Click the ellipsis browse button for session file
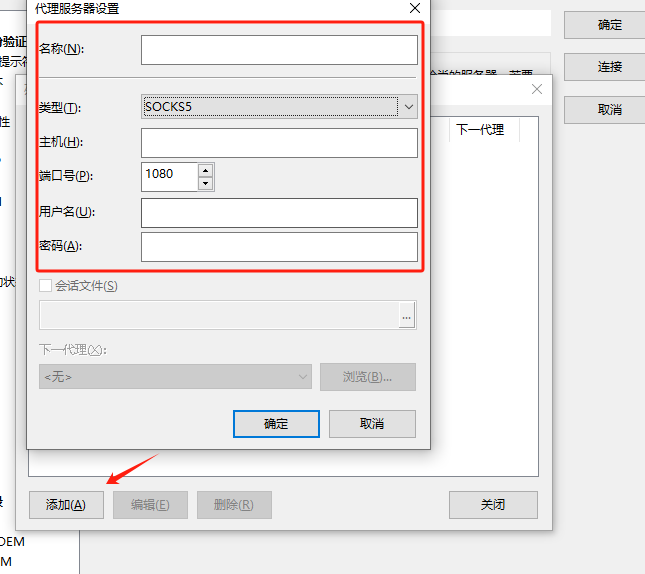This screenshot has height=574, width=645. click(x=406, y=316)
